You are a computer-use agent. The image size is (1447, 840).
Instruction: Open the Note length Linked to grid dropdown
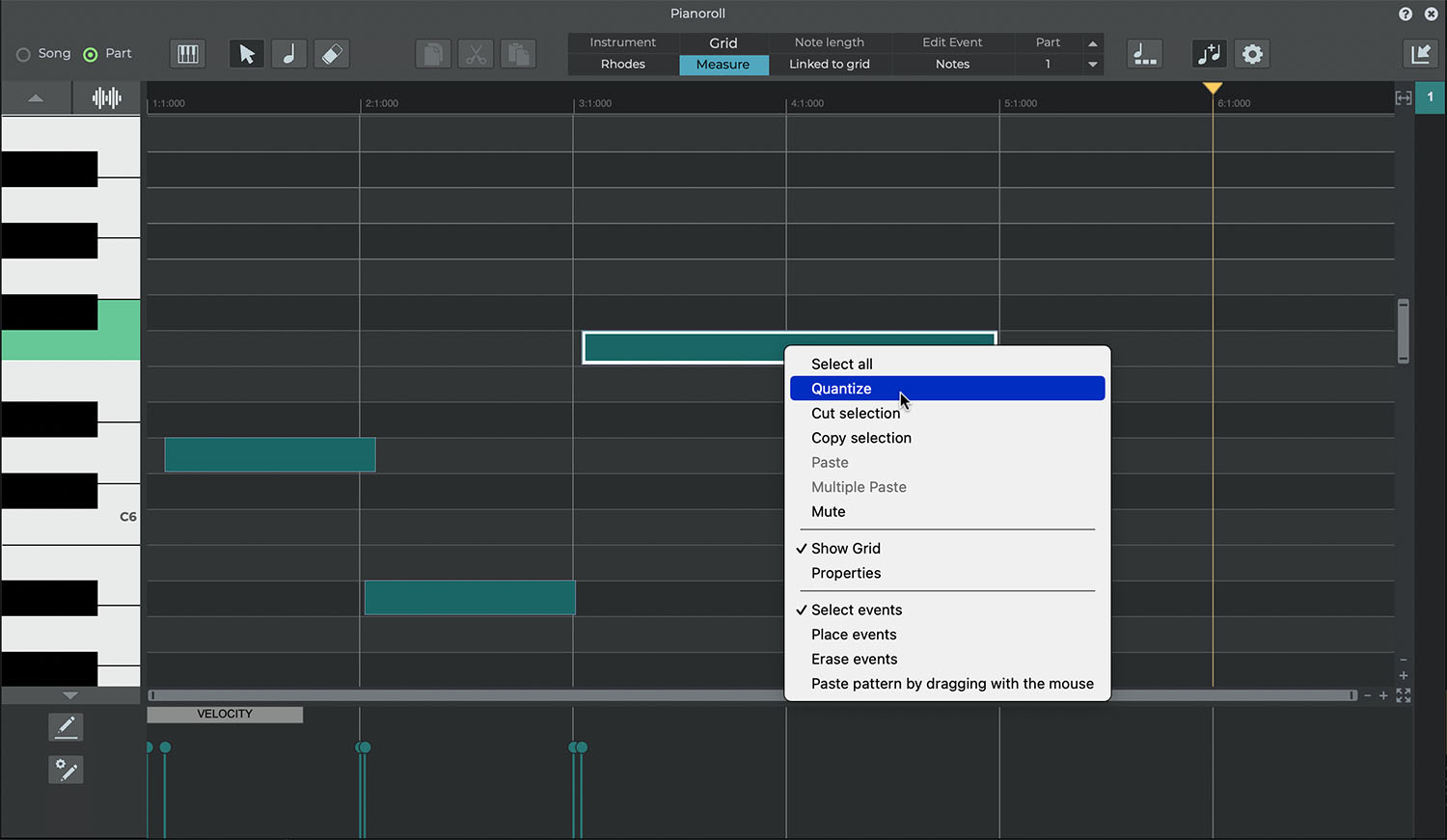pyautogui.click(x=830, y=65)
